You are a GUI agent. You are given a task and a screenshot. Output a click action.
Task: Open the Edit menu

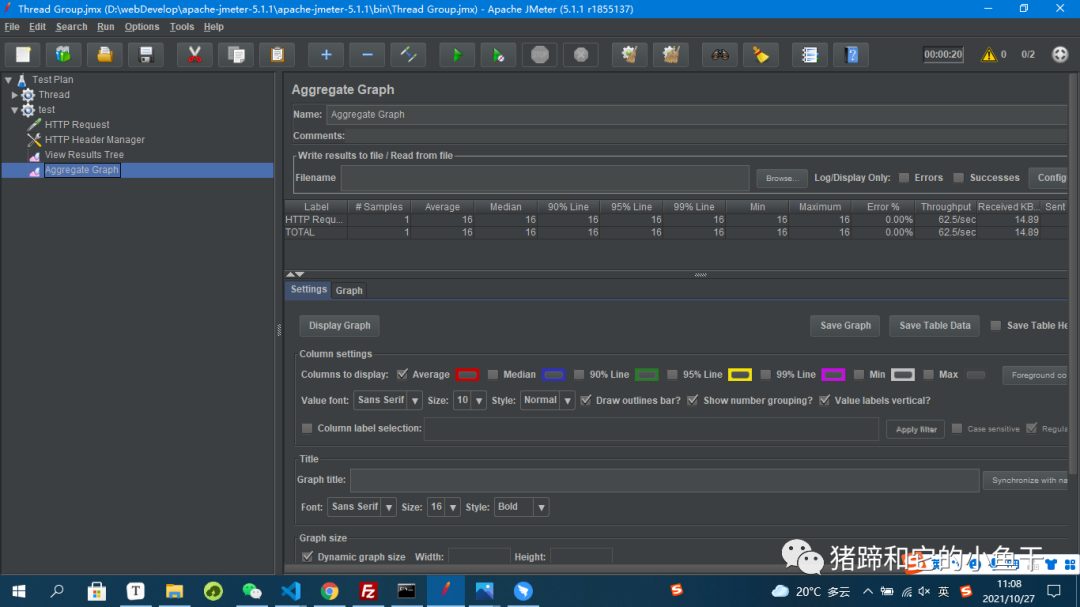coord(37,27)
